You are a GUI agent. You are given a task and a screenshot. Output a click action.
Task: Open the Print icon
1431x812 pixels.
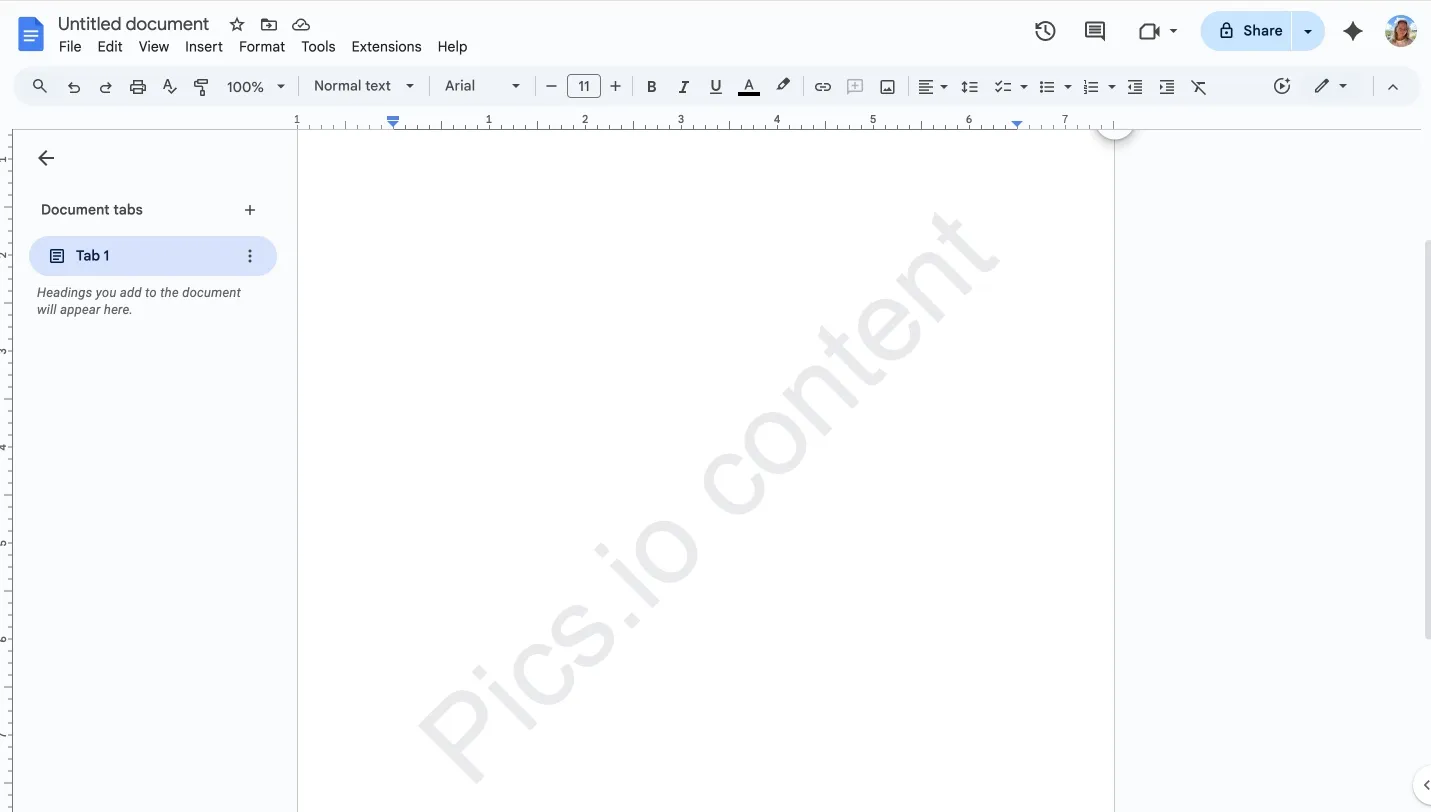(x=137, y=86)
